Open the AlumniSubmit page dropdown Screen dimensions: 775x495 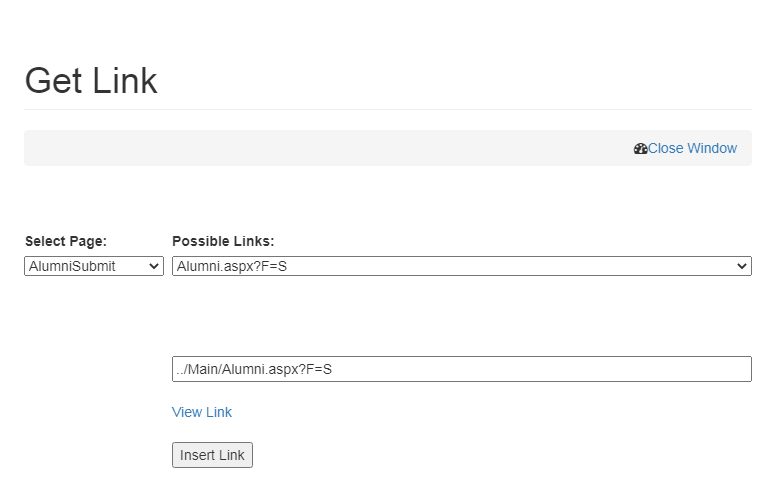point(93,266)
